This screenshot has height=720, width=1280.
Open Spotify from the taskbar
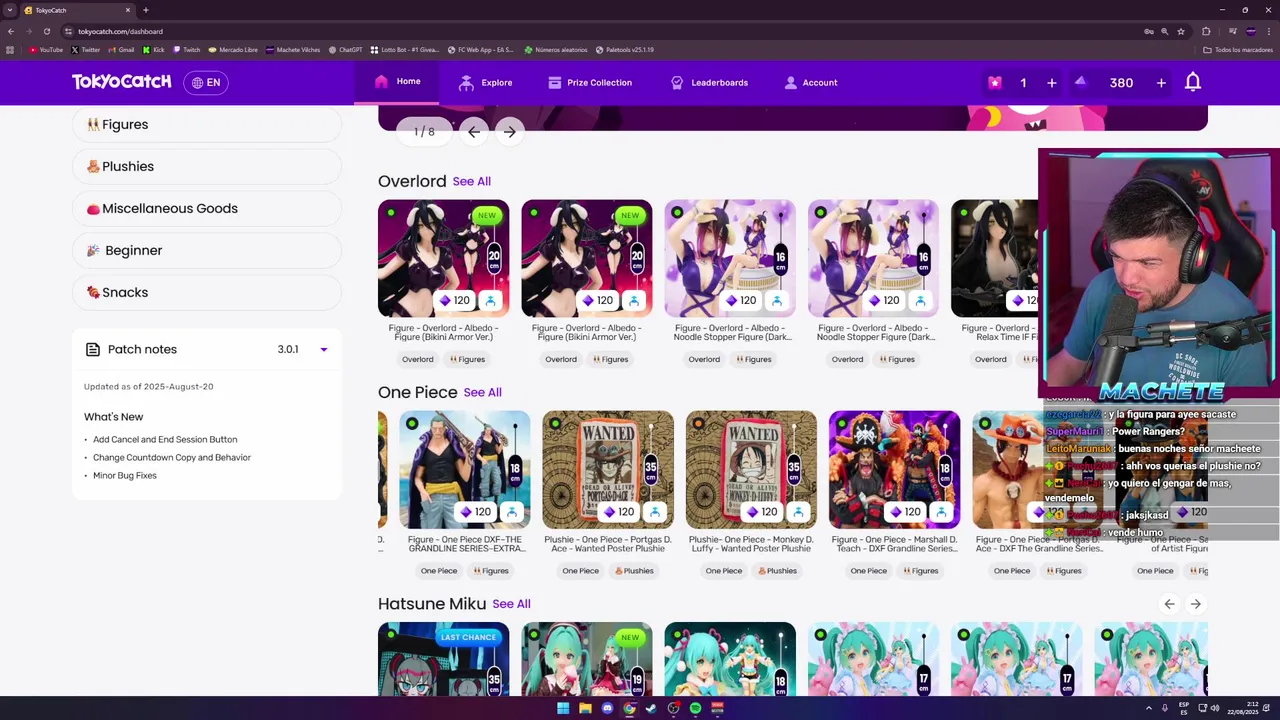click(695, 708)
